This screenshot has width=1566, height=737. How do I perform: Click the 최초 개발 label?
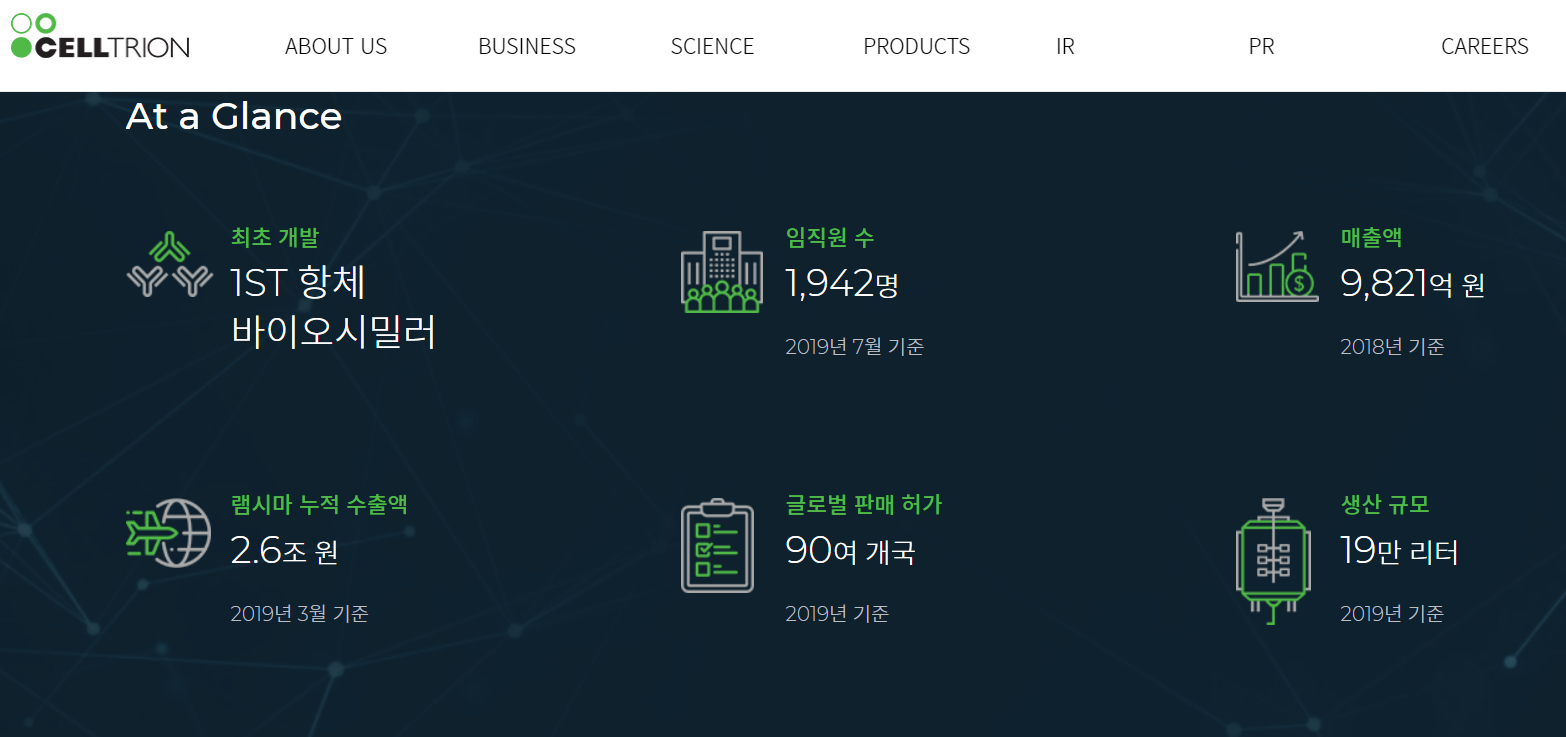coord(275,237)
